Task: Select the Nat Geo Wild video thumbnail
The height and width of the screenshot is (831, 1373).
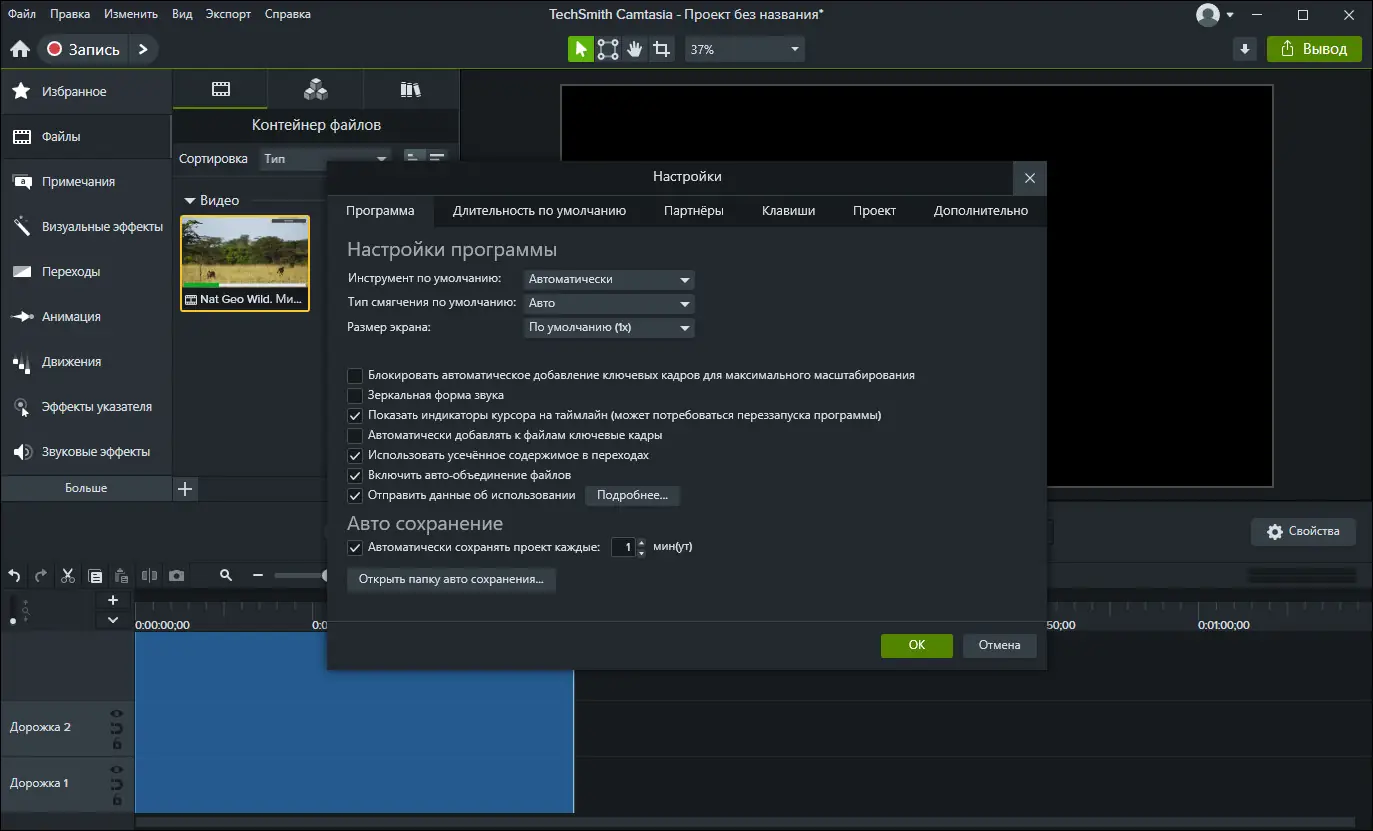Action: 245,257
